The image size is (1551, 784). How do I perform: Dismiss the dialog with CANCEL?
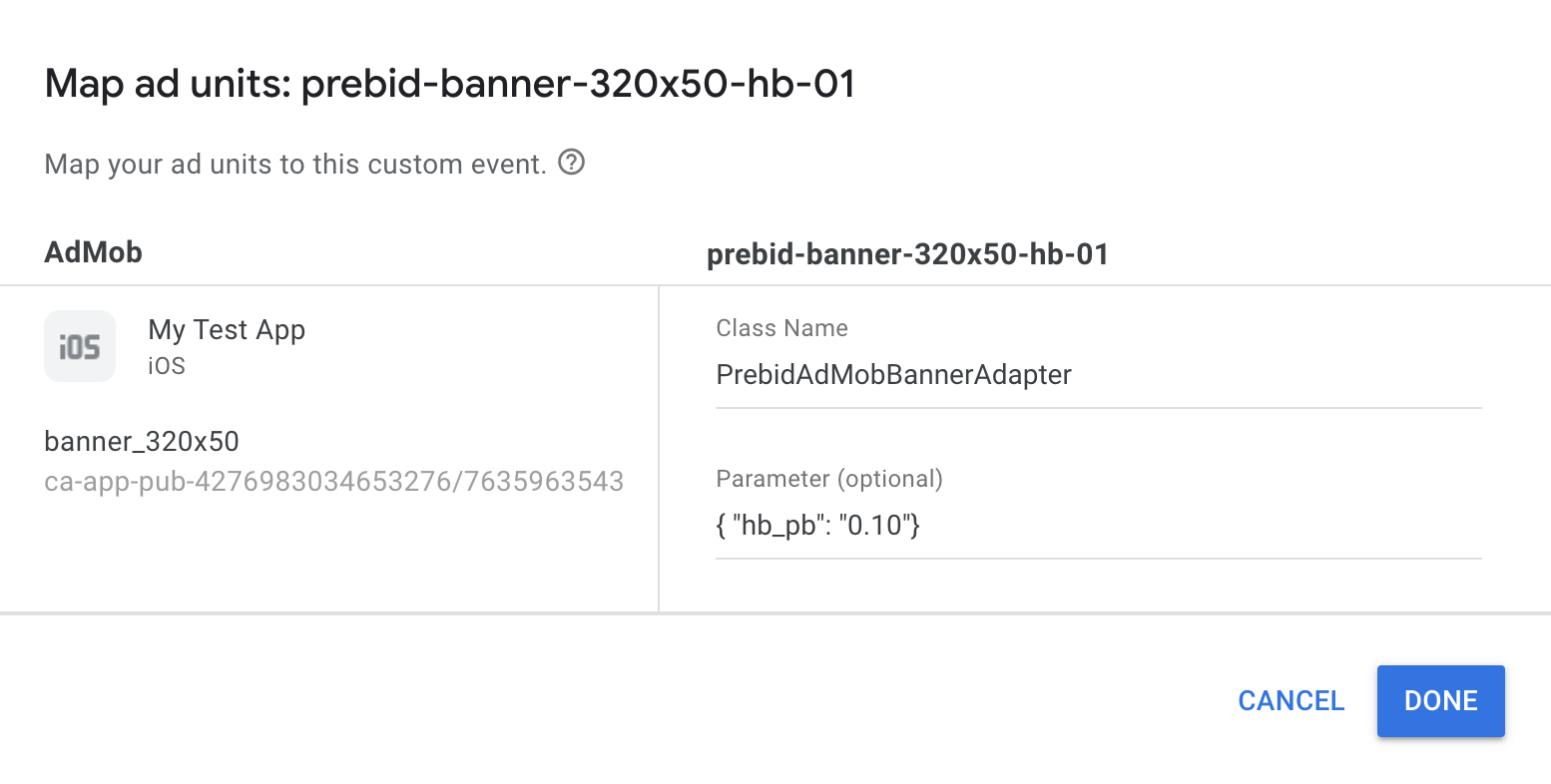[1291, 700]
